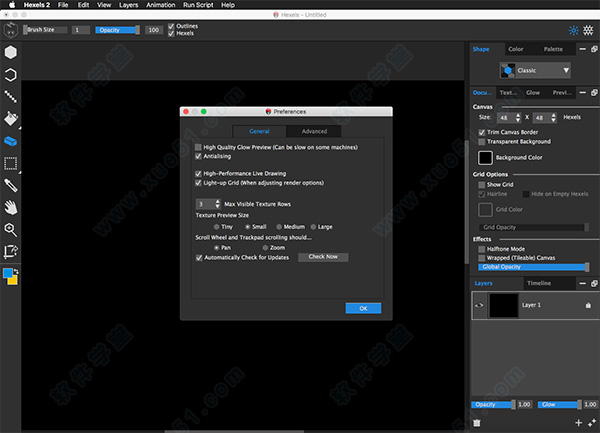Open the Palette panel tab
This screenshot has width=600, height=433.
point(553,49)
